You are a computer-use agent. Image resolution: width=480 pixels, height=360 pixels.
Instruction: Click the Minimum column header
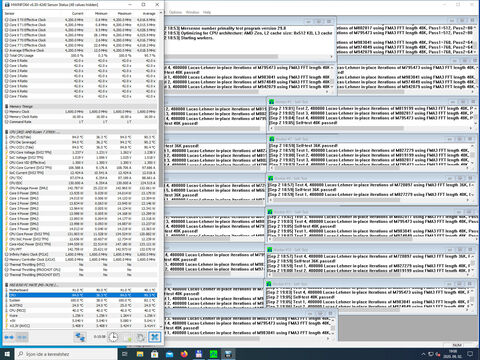tap(101, 13)
